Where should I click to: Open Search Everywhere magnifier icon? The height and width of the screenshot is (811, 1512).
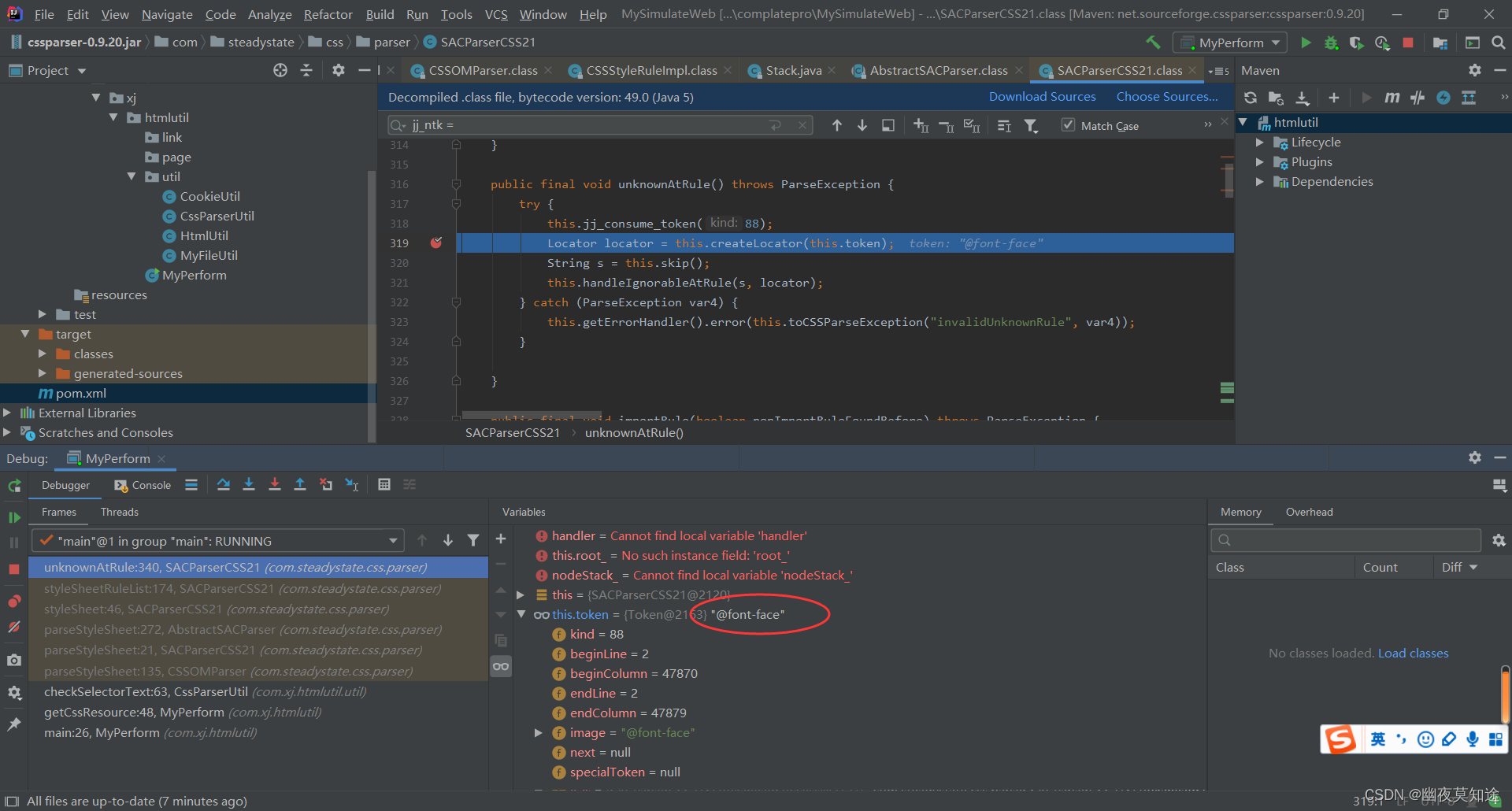[x=1498, y=43]
